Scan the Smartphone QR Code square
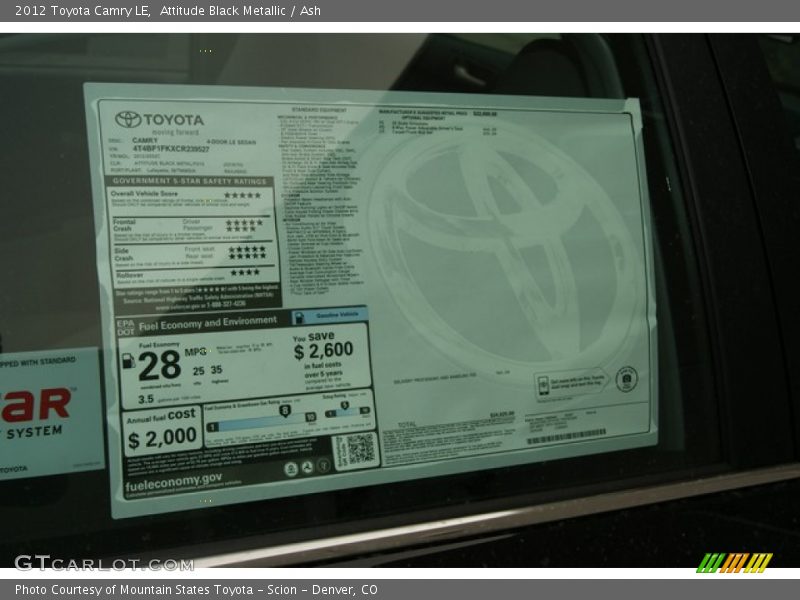 (x=360, y=450)
